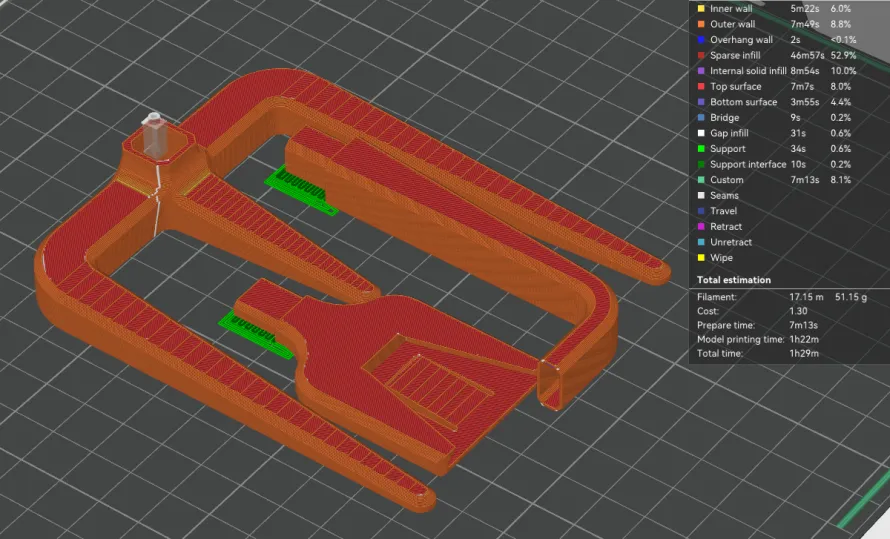890x539 pixels.
Task: Enable Retract display in the legend
Action: (x=725, y=227)
